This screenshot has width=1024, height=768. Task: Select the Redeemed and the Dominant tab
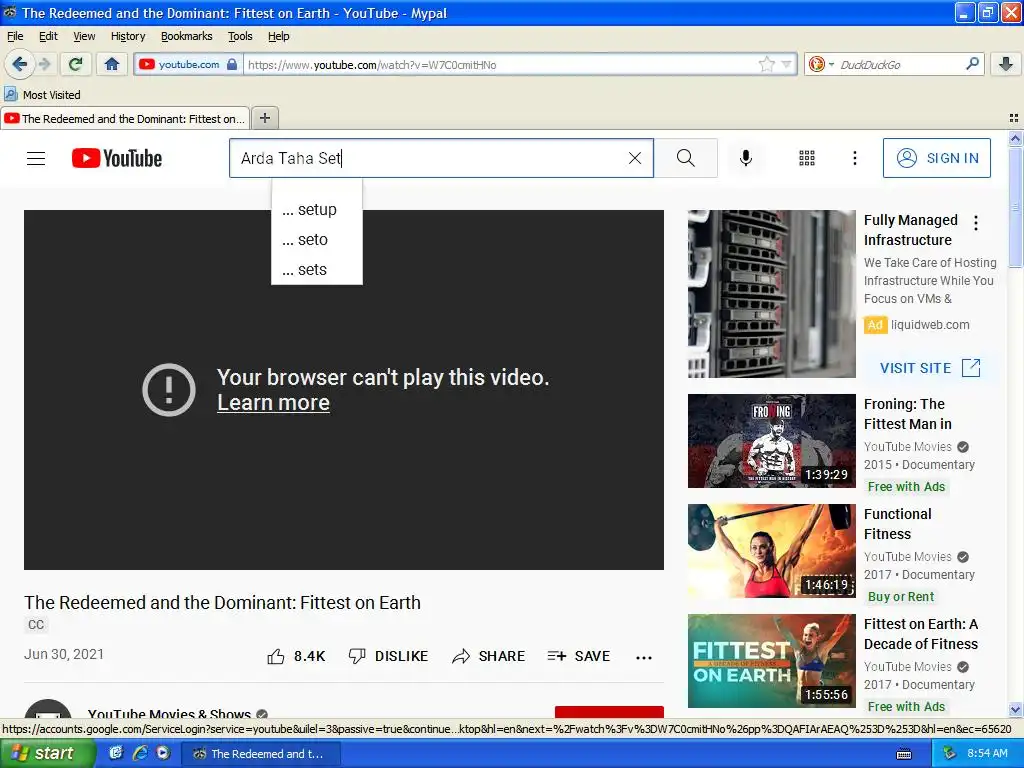(125, 118)
